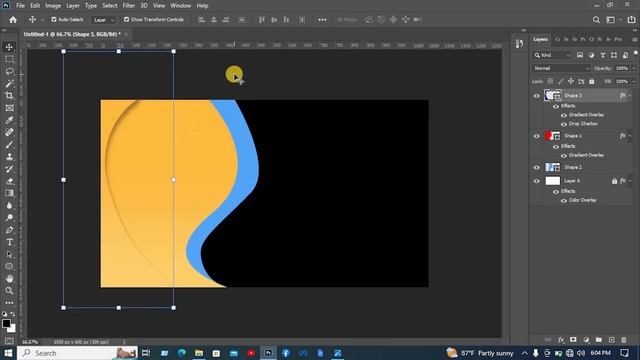640x360 pixels.
Task: Select the Eraser tool
Action: pos(9,181)
